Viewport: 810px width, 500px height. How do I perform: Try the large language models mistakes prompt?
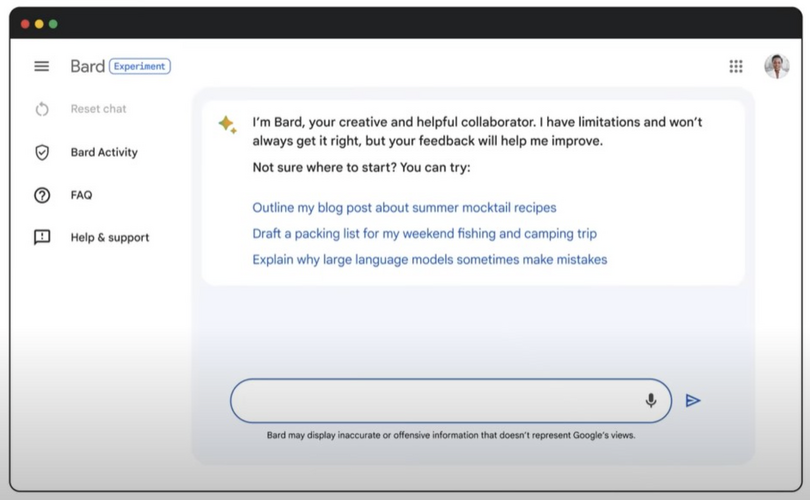tap(429, 259)
